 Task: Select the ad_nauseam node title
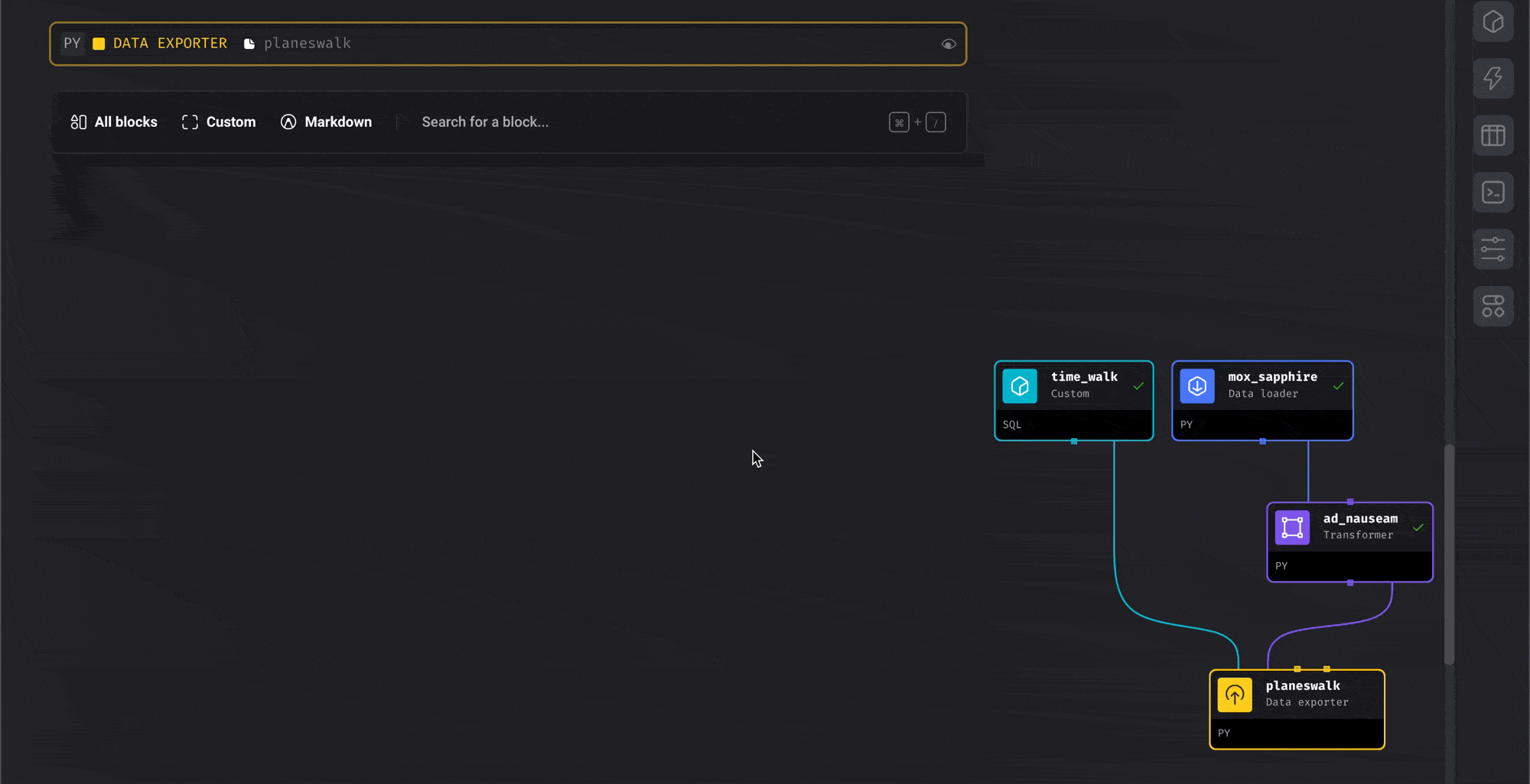click(1360, 519)
